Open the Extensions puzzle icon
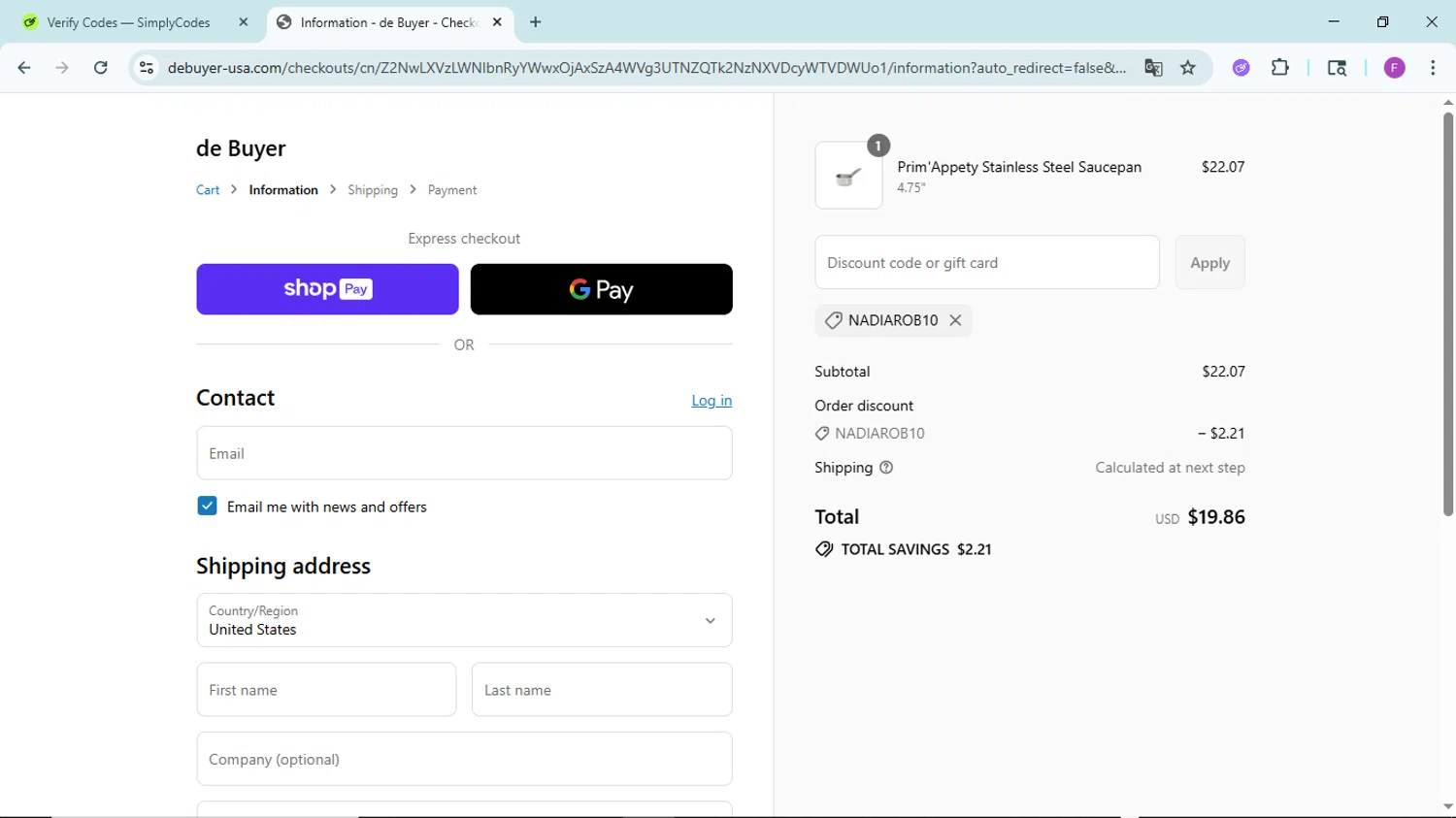Image resolution: width=1456 pixels, height=818 pixels. pos(1280,68)
